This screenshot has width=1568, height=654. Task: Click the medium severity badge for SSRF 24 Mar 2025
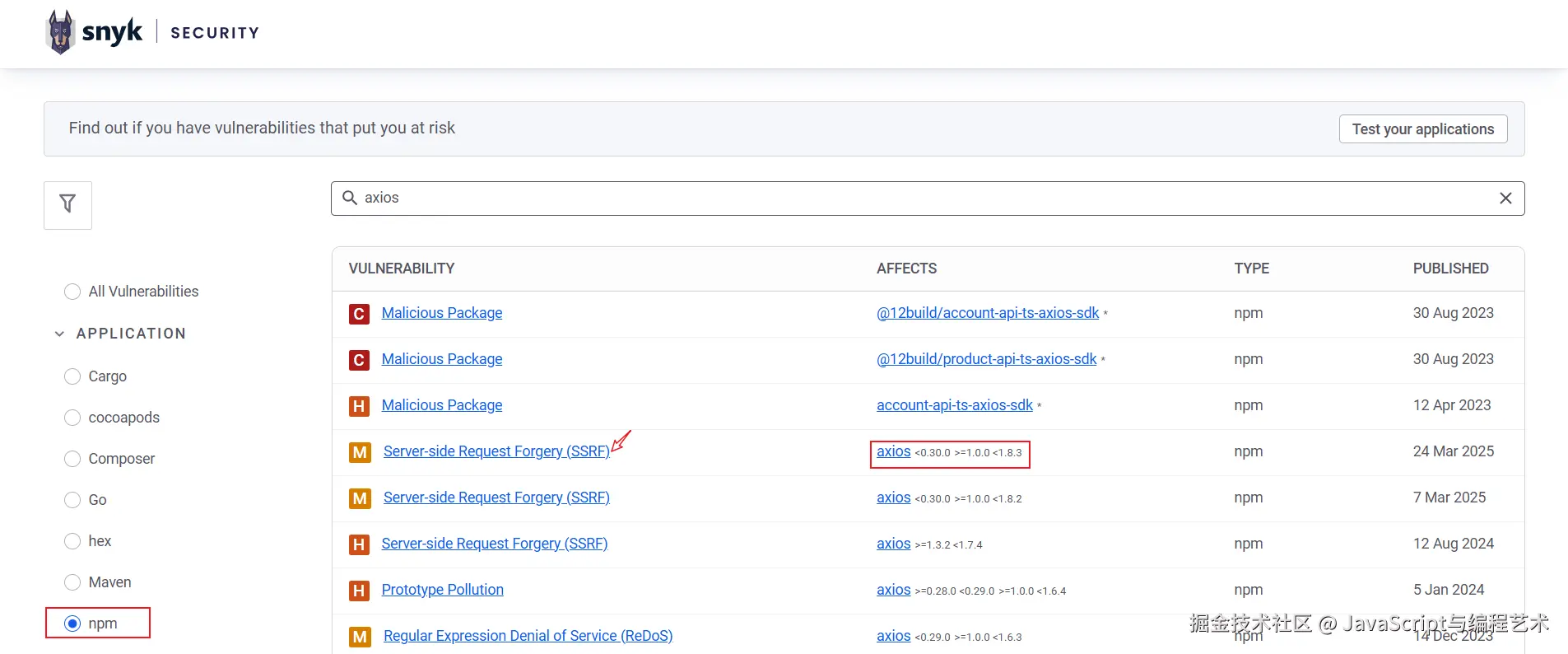pos(360,452)
